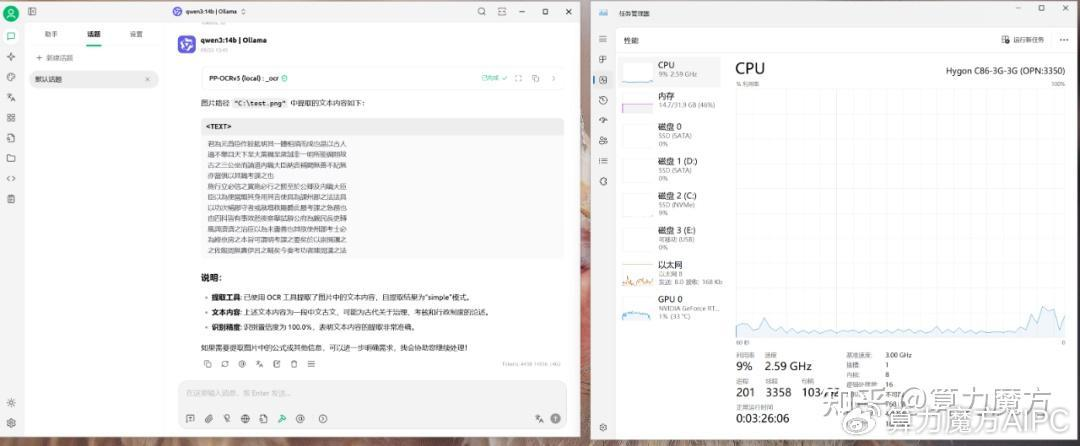Select GPU 0 in the performance list

670,308
